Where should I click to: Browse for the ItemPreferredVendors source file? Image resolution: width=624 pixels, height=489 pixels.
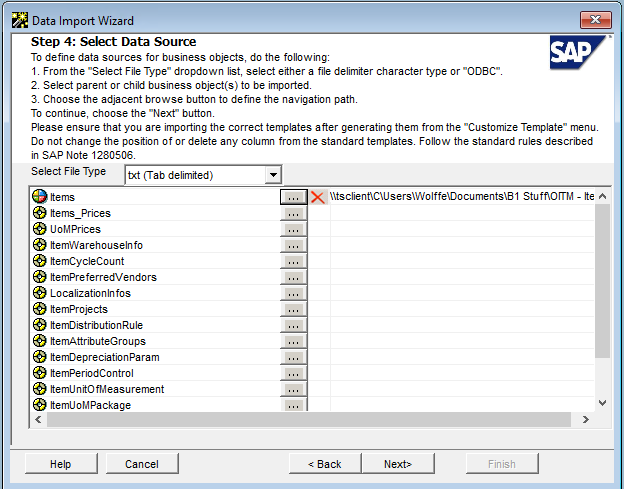(x=293, y=277)
